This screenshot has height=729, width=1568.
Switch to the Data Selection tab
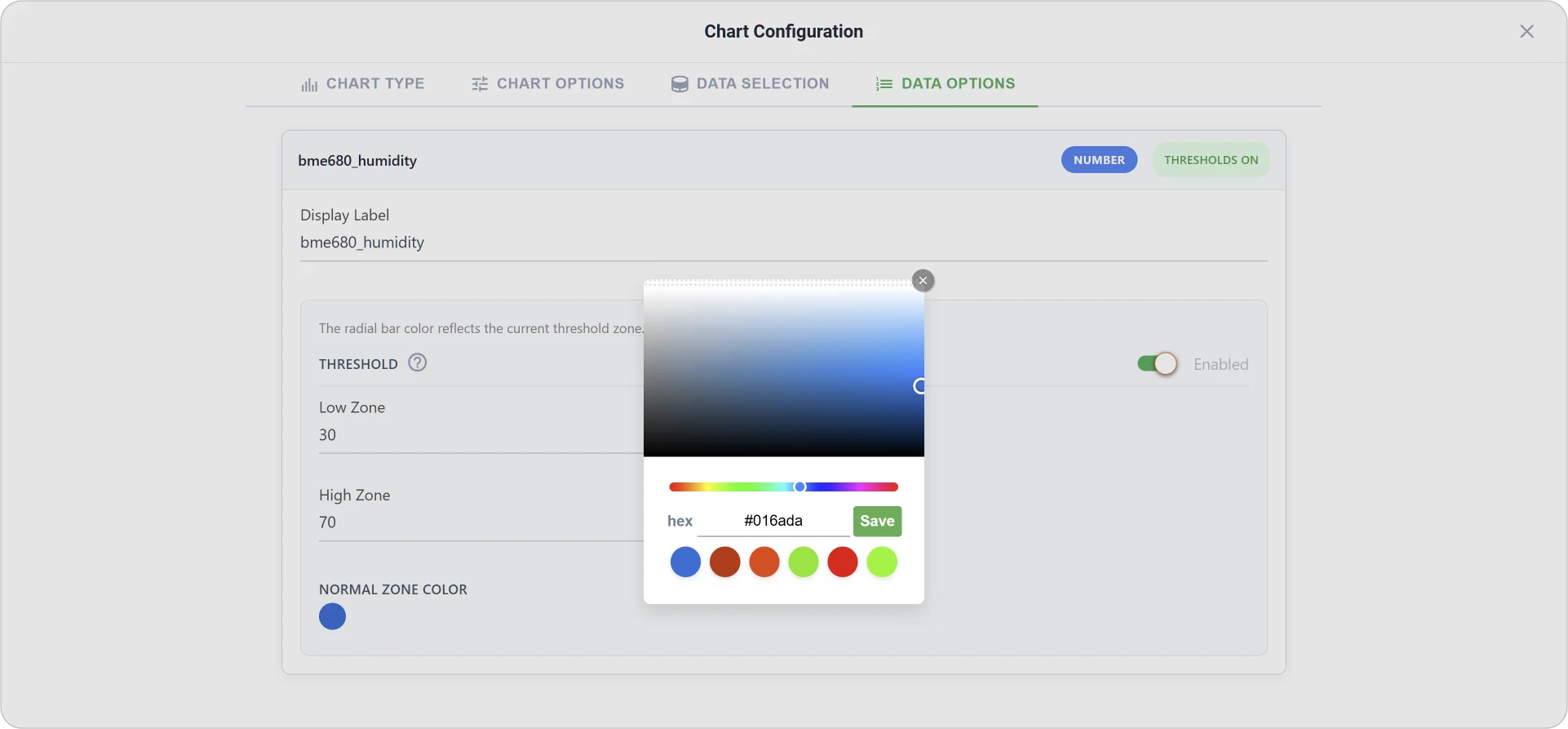click(x=750, y=84)
